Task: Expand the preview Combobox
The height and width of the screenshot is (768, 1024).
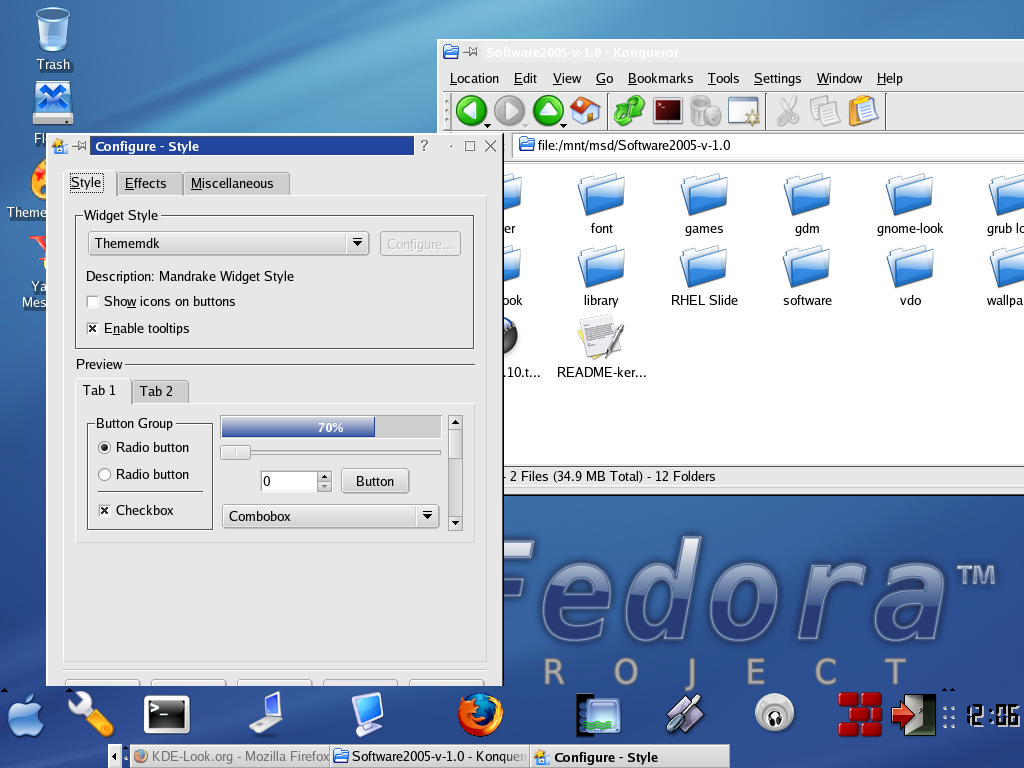Action: [330, 516]
